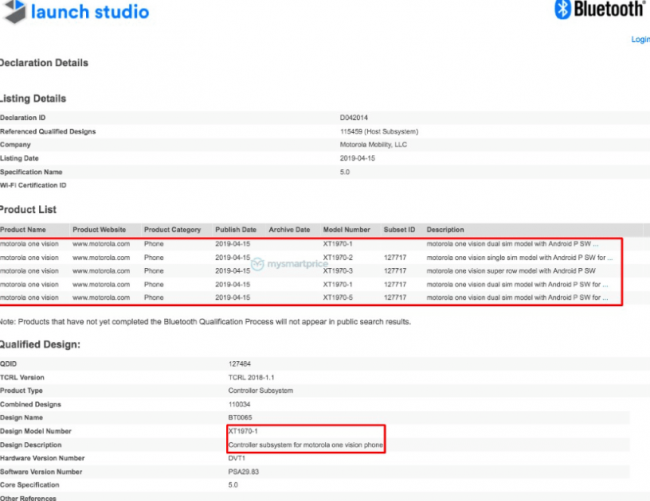This screenshot has height=501, width=650.
Task: Open www.motorola.com link in the XT1970-5 row
Action: tap(101, 298)
